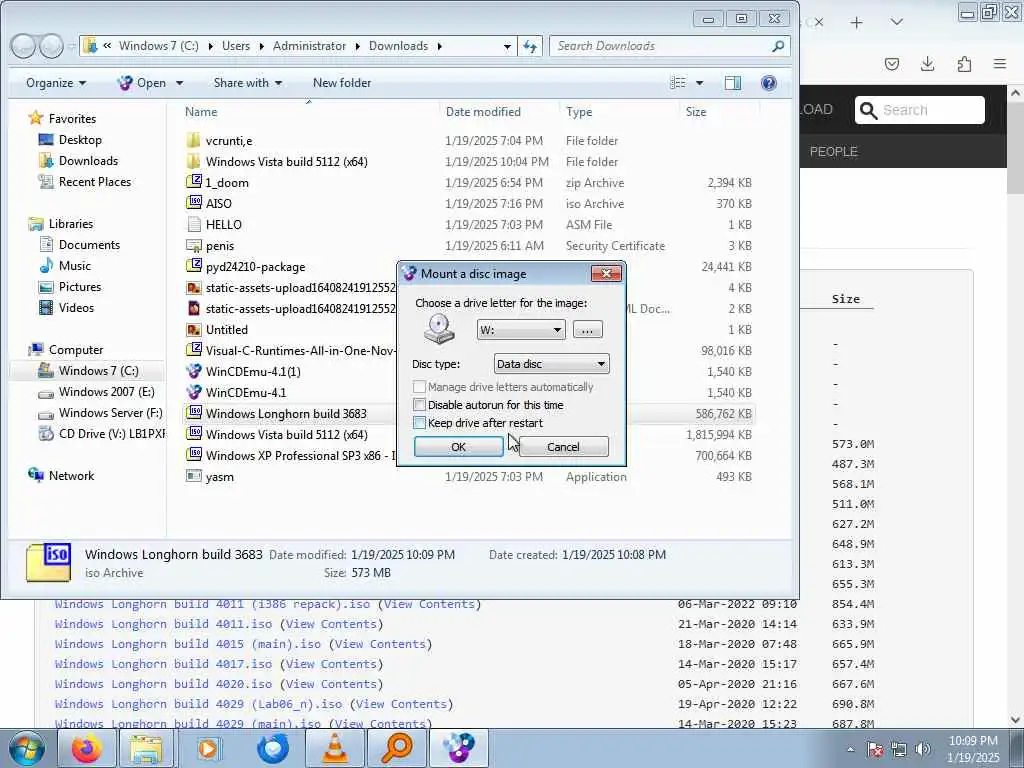Open the address bar history dropdown

coord(507,46)
